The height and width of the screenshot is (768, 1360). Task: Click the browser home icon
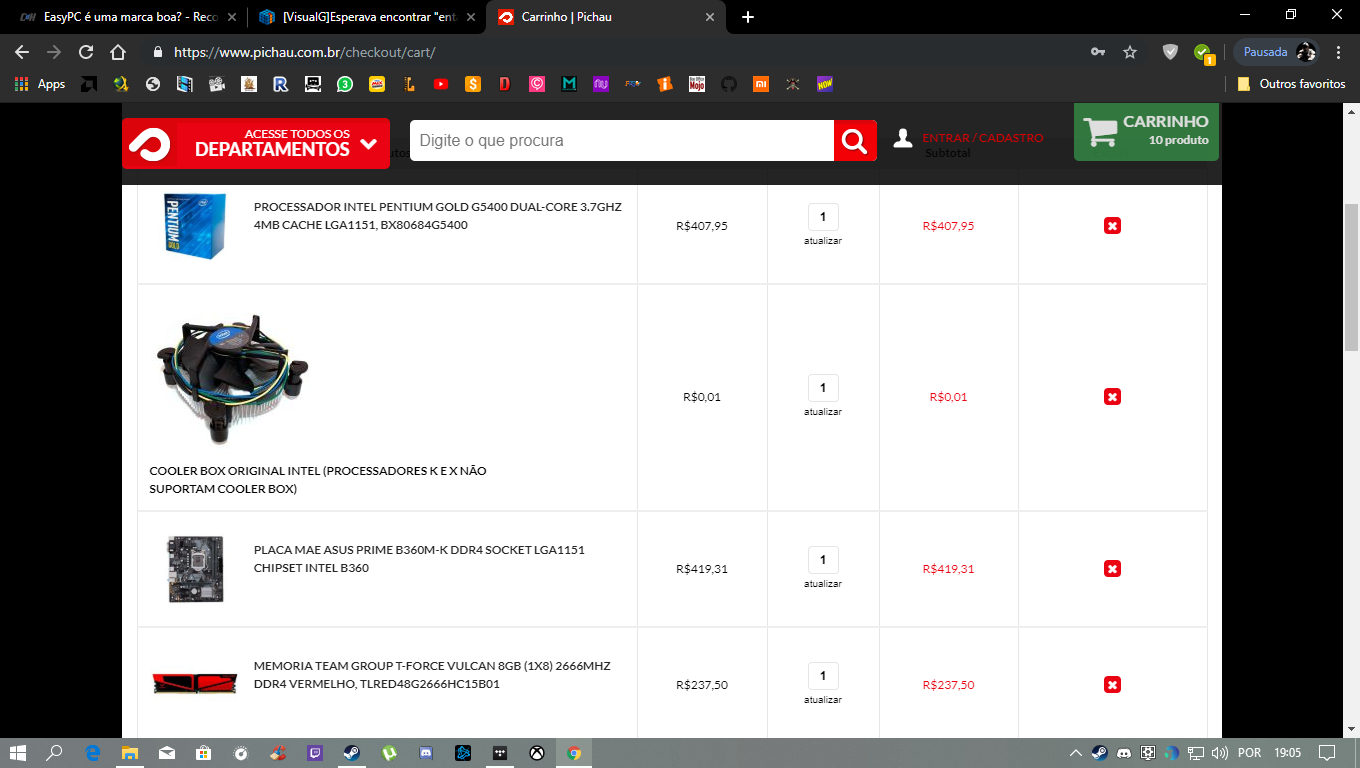point(118,52)
